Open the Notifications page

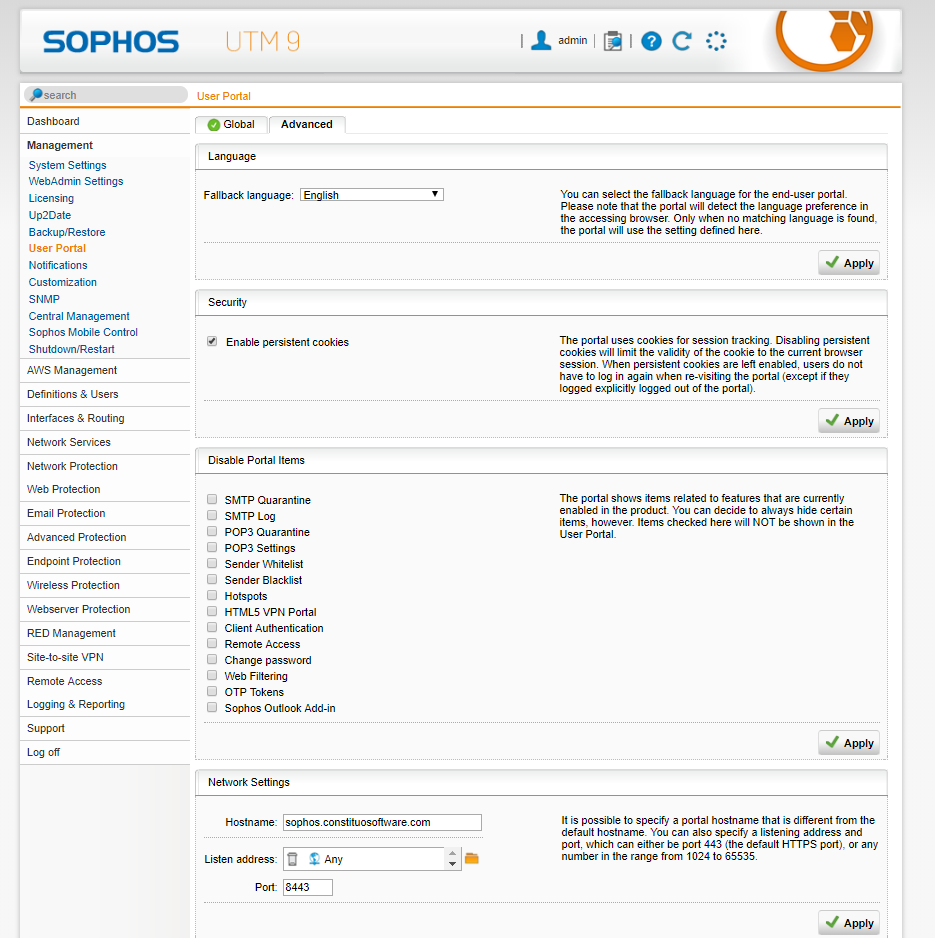click(58, 265)
